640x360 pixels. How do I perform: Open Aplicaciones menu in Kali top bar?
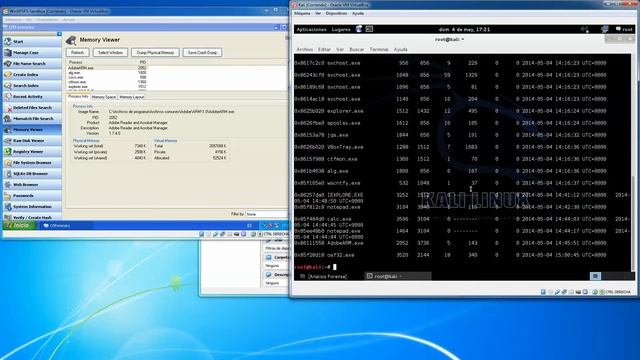point(311,29)
